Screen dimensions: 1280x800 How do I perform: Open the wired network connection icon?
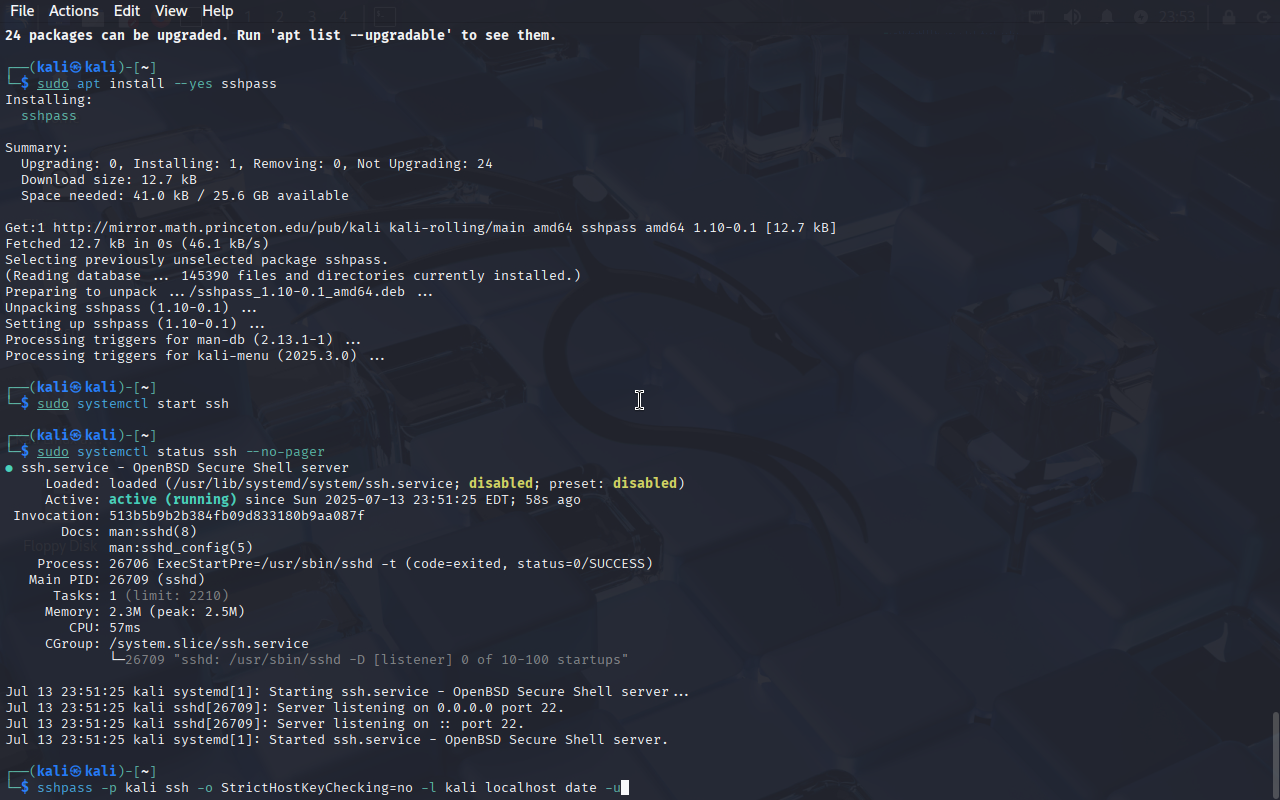point(1037,16)
